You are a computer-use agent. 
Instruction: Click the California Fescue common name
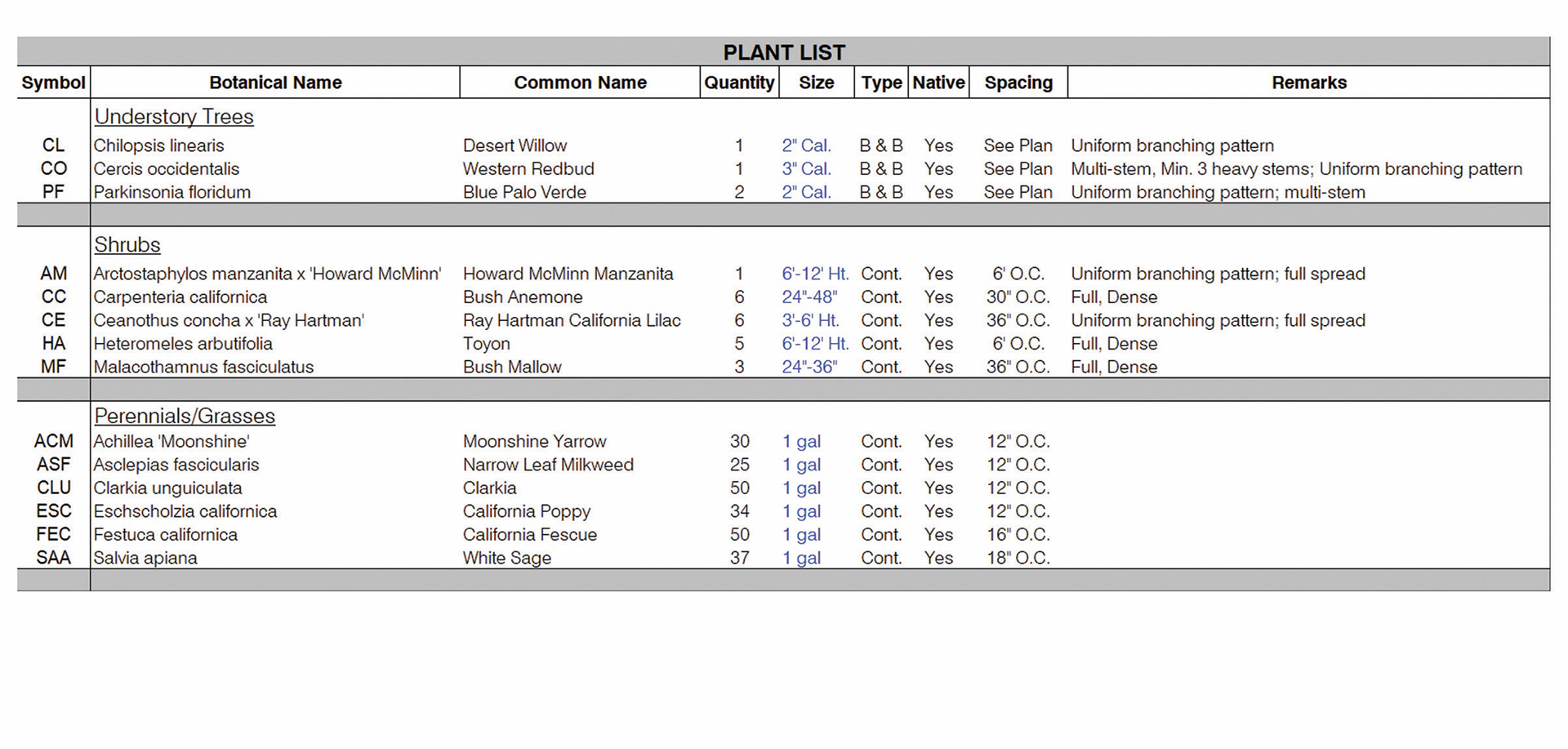(530, 534)
